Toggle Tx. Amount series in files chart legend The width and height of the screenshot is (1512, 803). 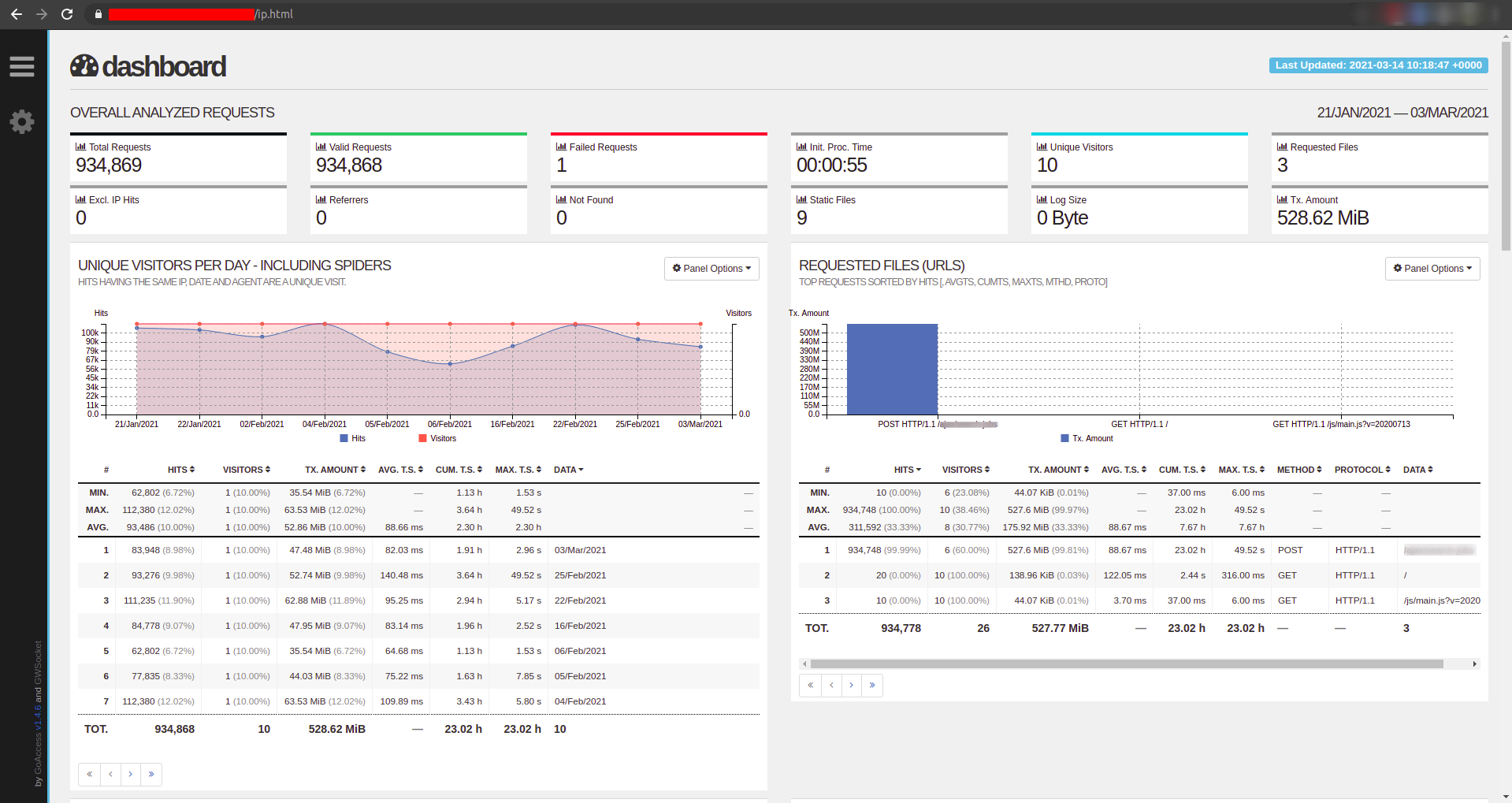pos(1087,438)
